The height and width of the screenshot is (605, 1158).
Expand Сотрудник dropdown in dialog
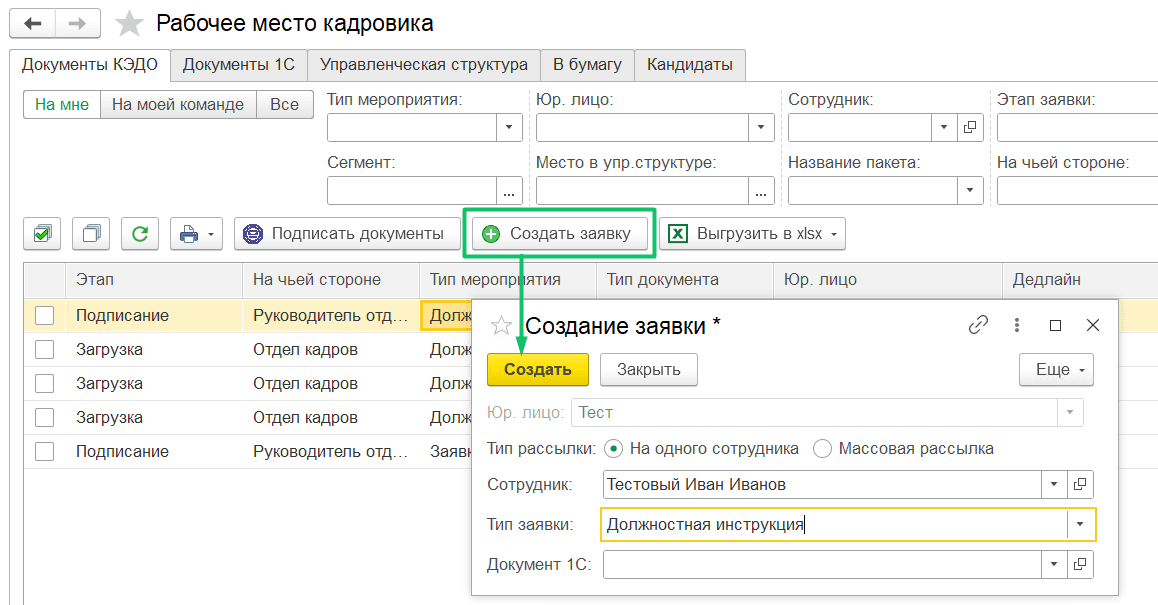[x=1053, y=485]
